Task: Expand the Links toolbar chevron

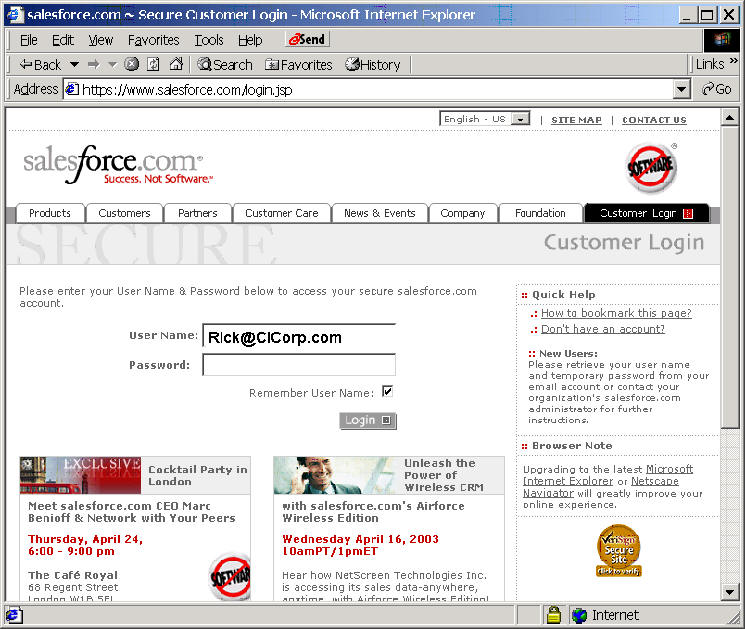Action: point(734,61)
